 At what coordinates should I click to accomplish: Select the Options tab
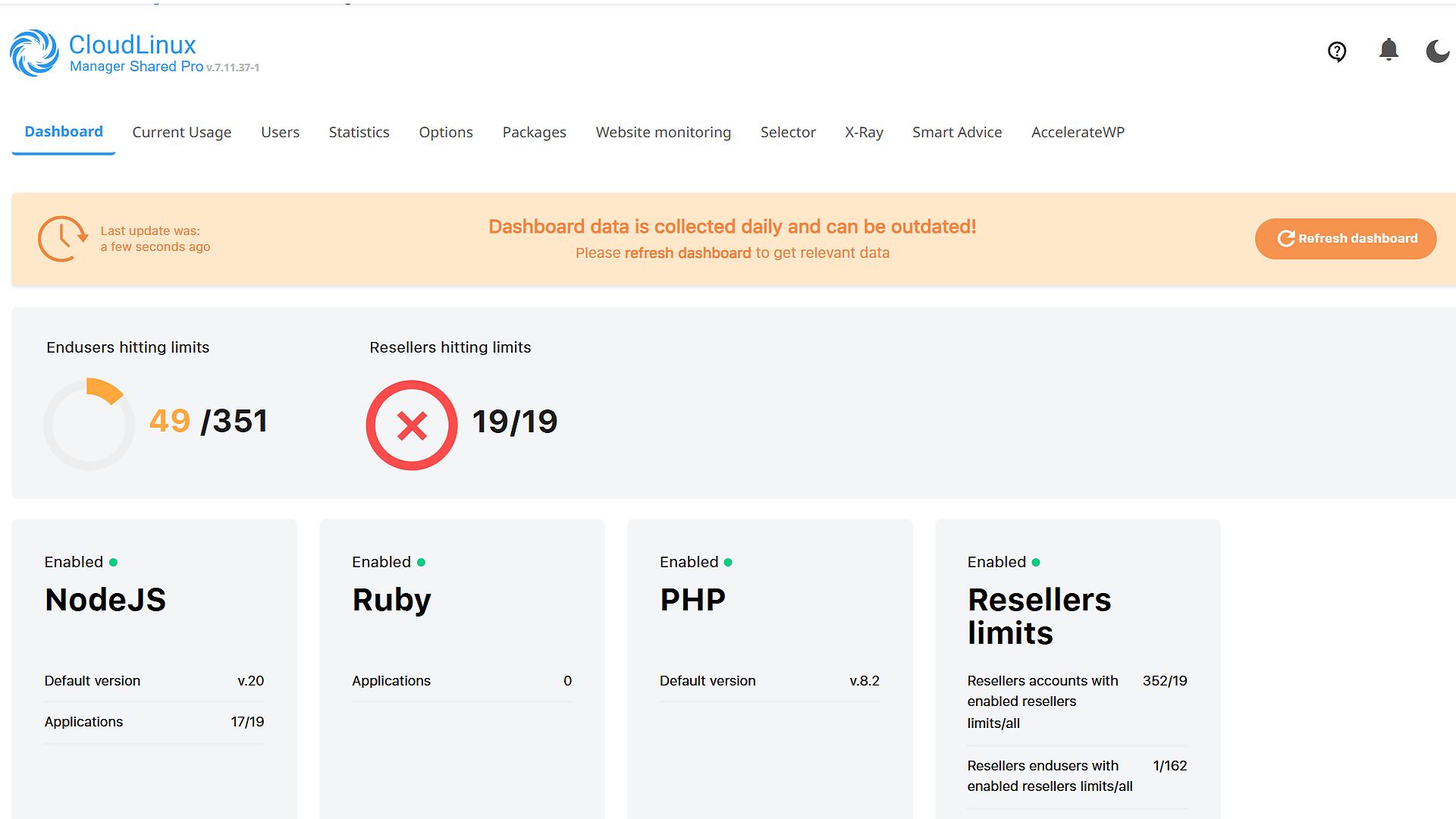pos(446,133)
